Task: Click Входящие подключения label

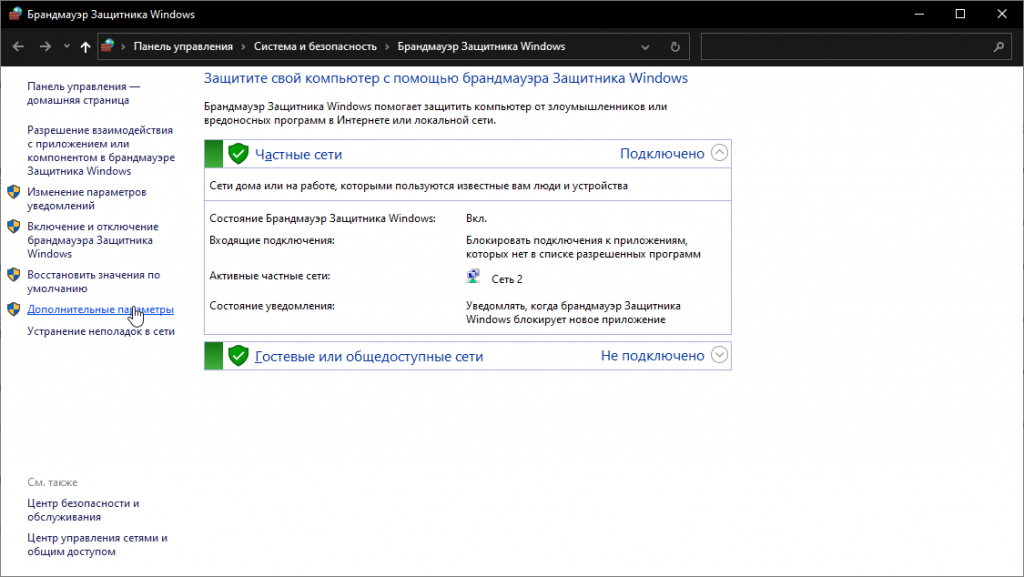Action: 272,241
